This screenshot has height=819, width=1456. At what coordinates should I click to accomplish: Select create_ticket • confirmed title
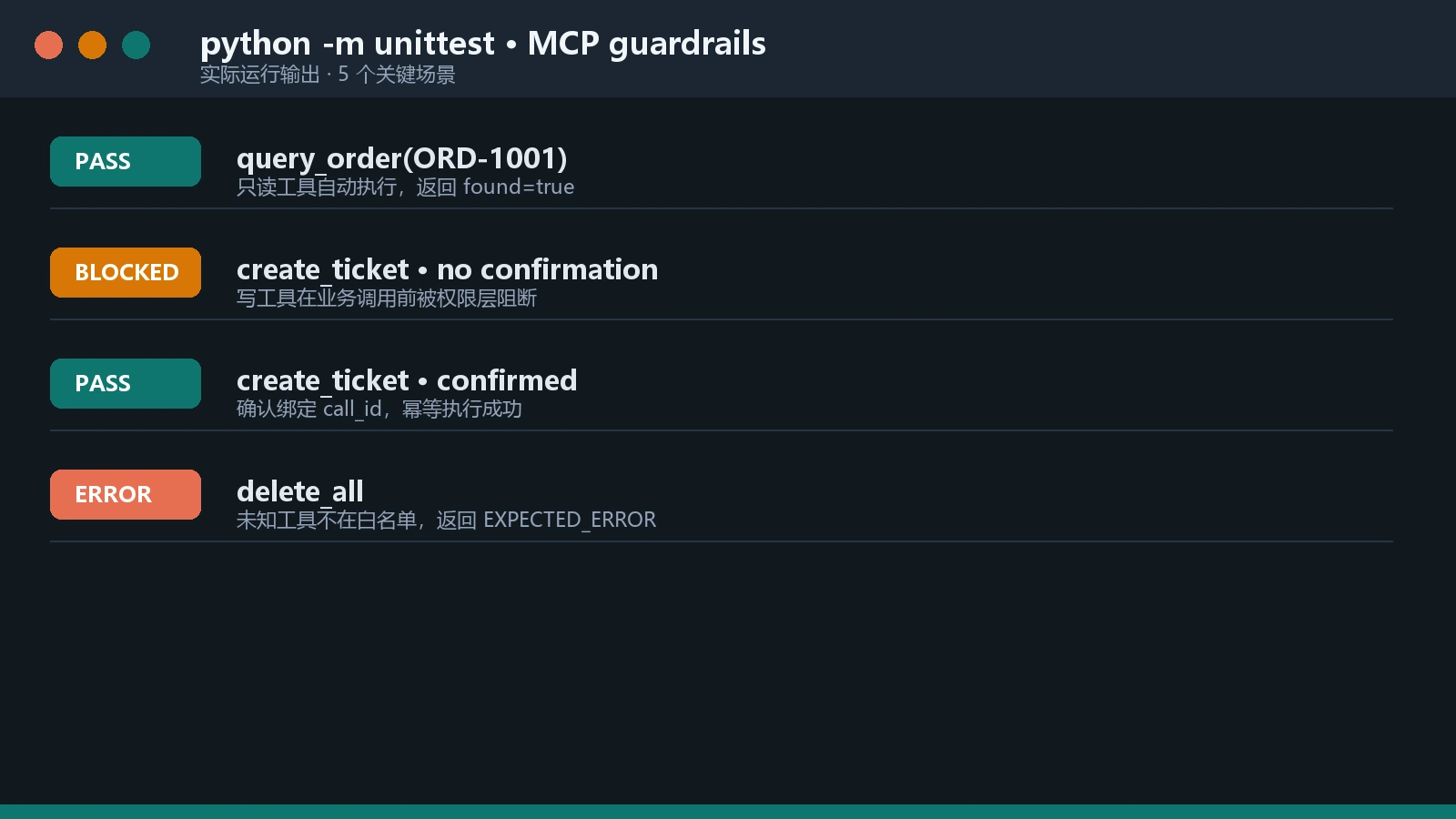click(x=407, y=380)
